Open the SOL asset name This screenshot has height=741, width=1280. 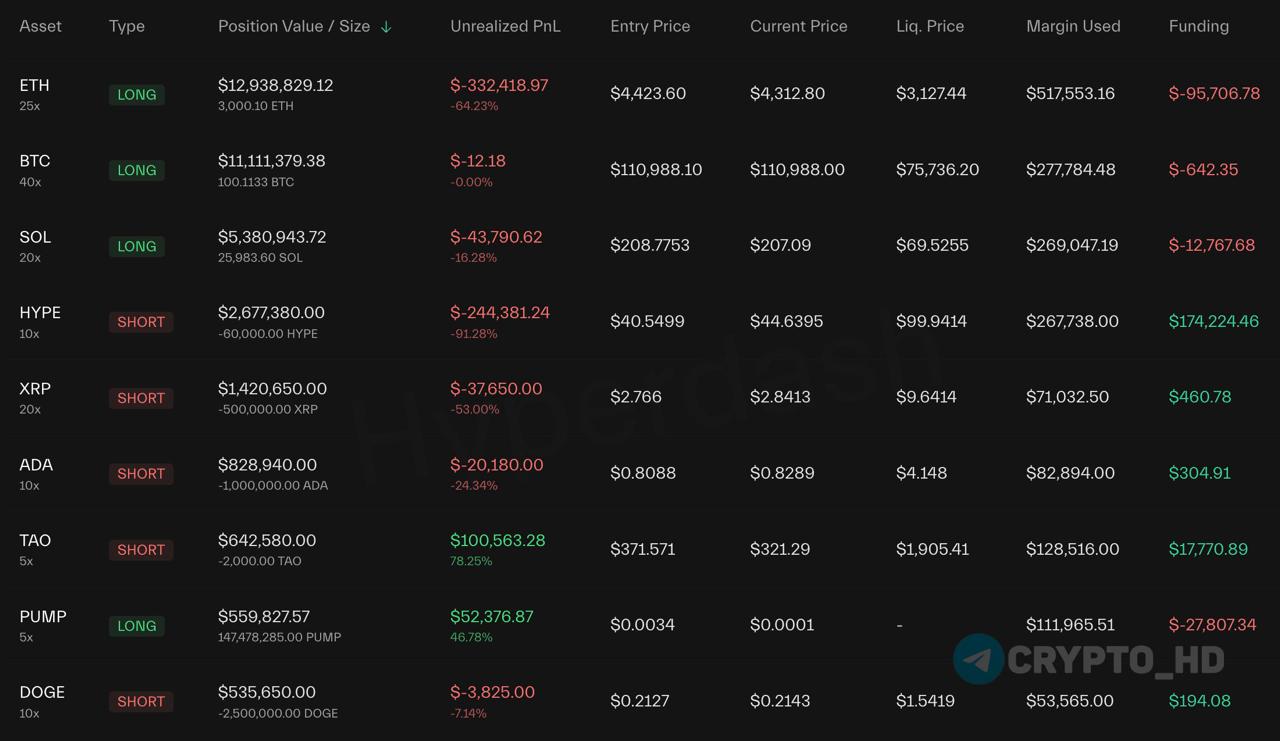point(35,237)
